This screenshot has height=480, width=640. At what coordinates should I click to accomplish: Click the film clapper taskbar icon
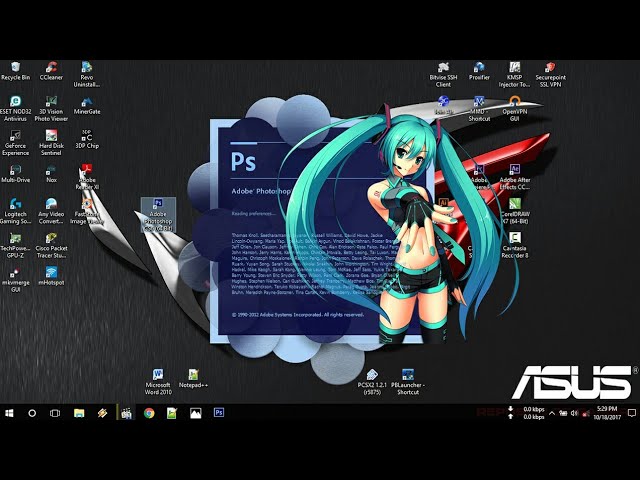[126, 413]
